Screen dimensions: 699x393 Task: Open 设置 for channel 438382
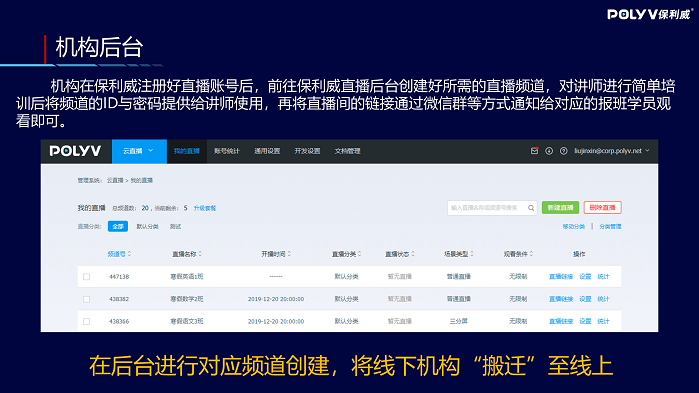(585, 299)
